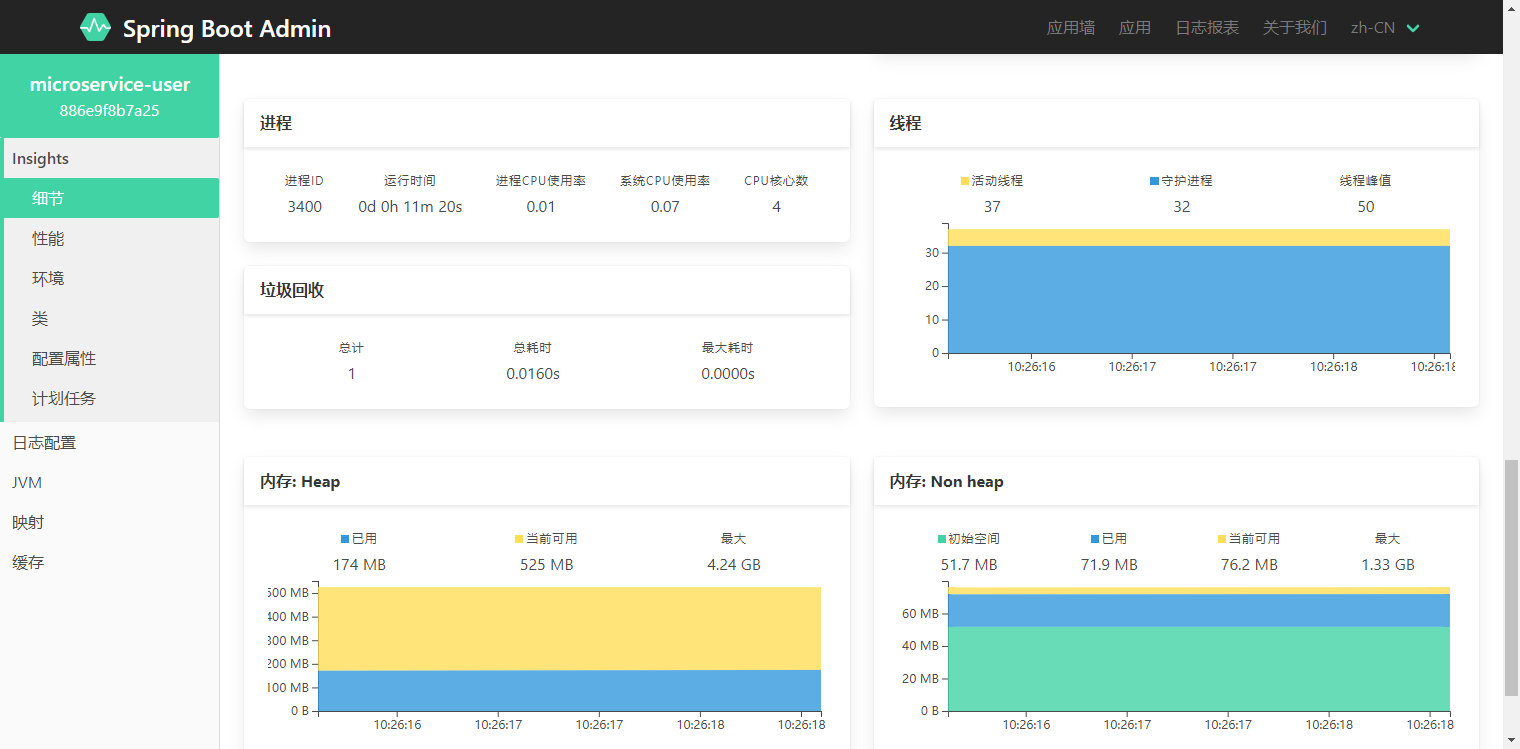Click the green 初始空间 legend swatch
The width and height of the screenshot is (1520, 749).
[x=942, y=539]
